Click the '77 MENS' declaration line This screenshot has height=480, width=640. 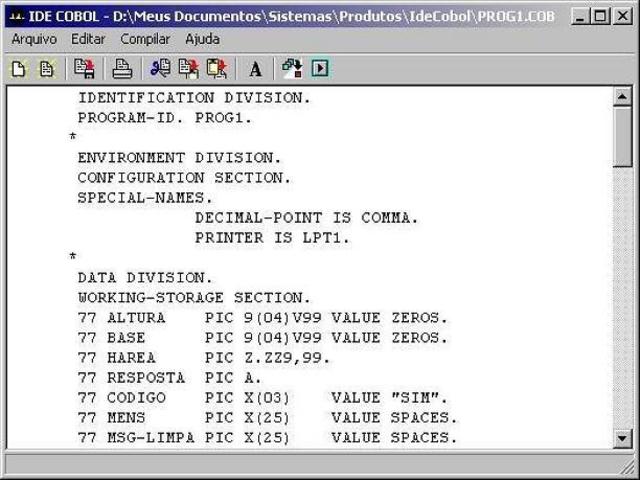(x=268, y=418)
